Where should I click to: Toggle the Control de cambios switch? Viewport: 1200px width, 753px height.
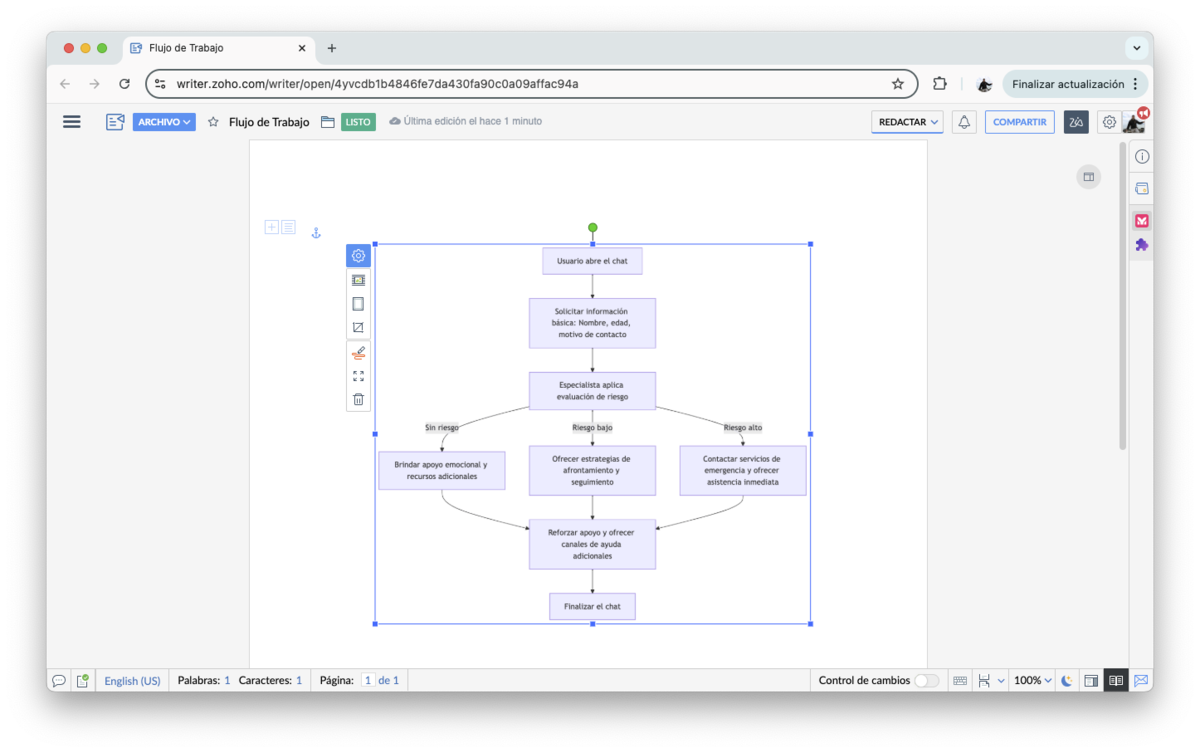[926, 681]
